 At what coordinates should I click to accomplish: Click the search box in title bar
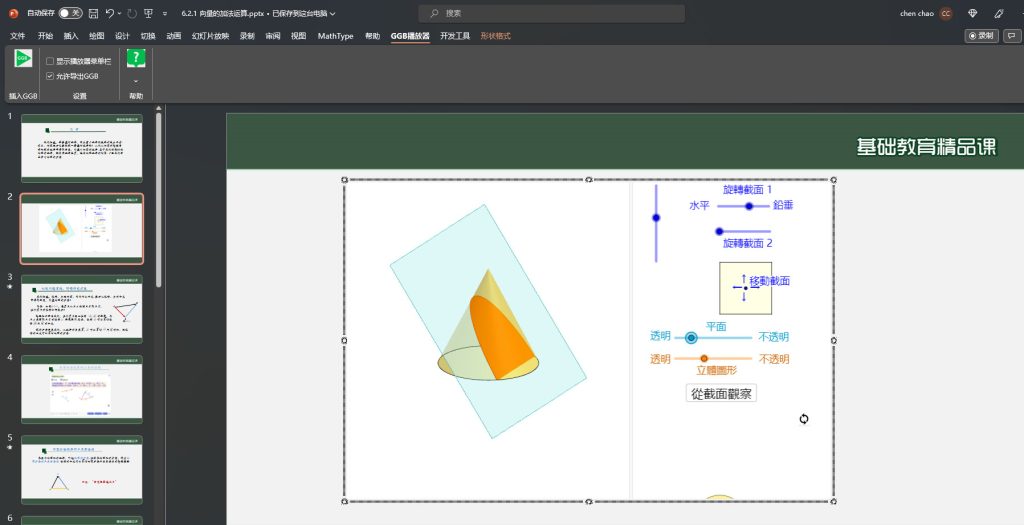tap(552, 13)
